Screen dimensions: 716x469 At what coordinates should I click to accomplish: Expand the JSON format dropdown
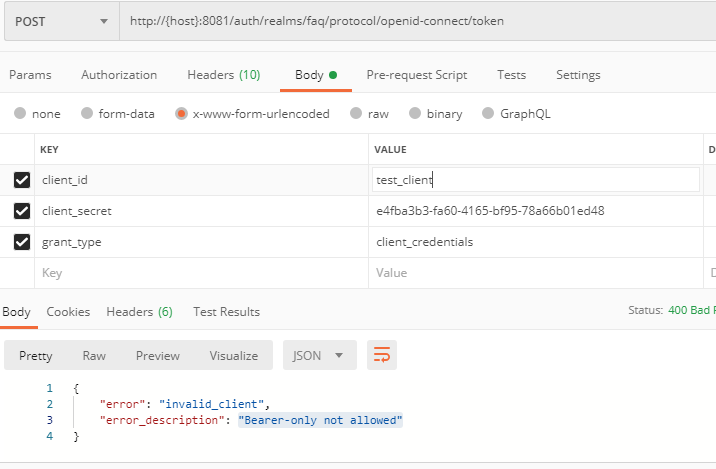(x=320, y=355)
